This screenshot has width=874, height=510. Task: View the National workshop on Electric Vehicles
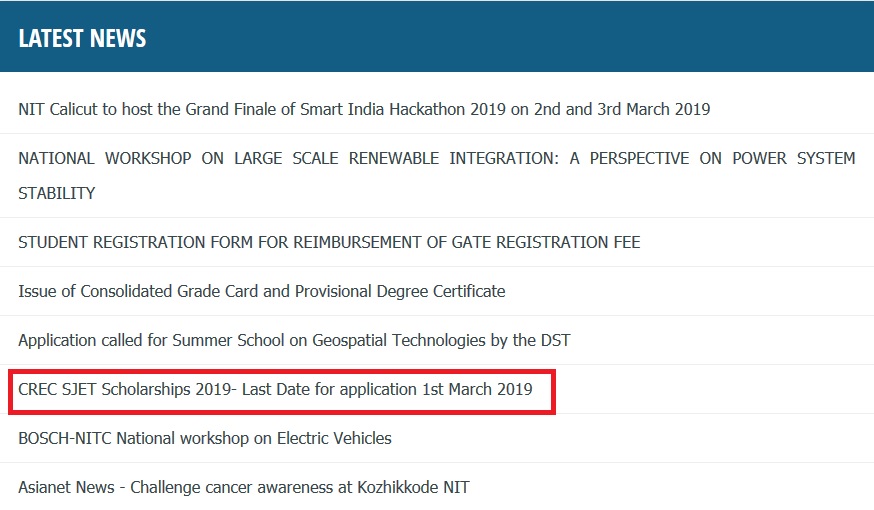(x=205, y=438)
